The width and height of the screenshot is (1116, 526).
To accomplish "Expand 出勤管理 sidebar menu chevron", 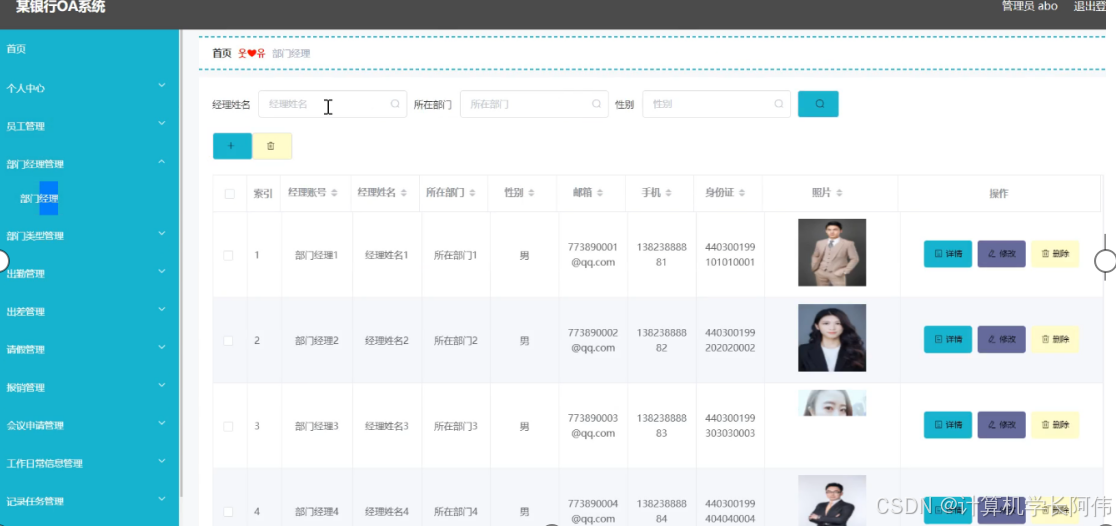I will pos(162,271).
